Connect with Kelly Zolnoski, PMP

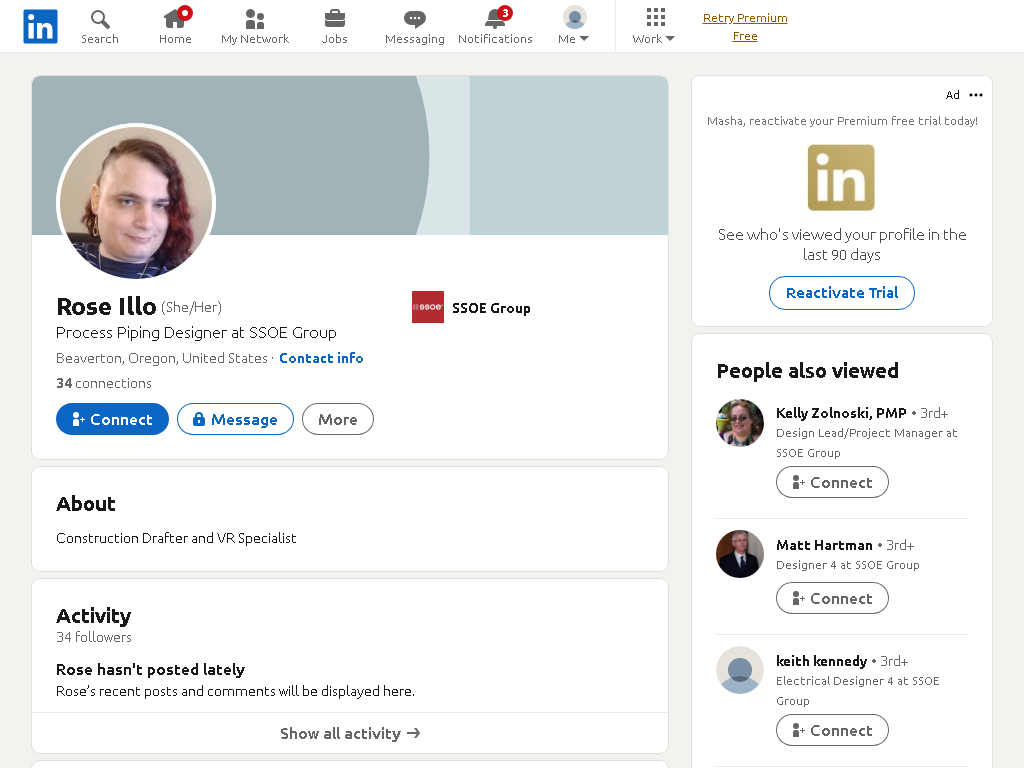pos(832,482)
